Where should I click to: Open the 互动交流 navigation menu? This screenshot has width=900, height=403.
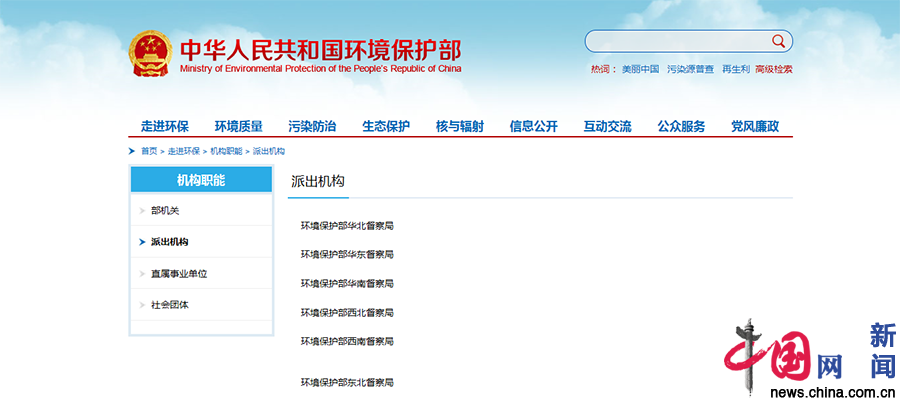[608, 126]
